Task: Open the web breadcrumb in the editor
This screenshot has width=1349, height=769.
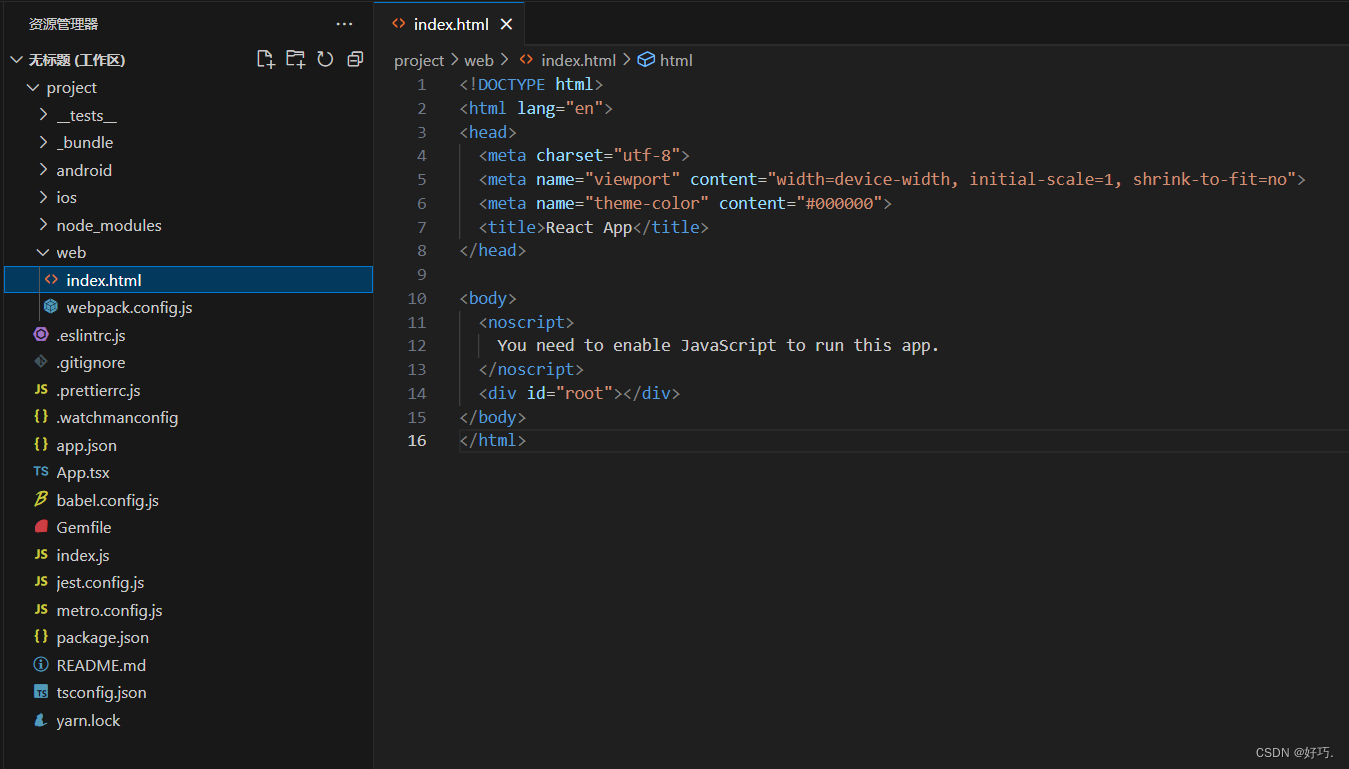Action: [x=479, y=60]
